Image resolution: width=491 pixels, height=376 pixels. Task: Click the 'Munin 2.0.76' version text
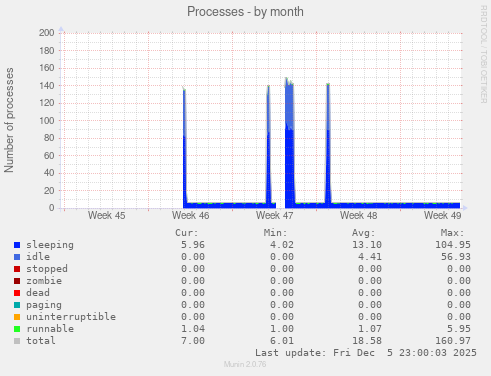(x=245, y=364)
